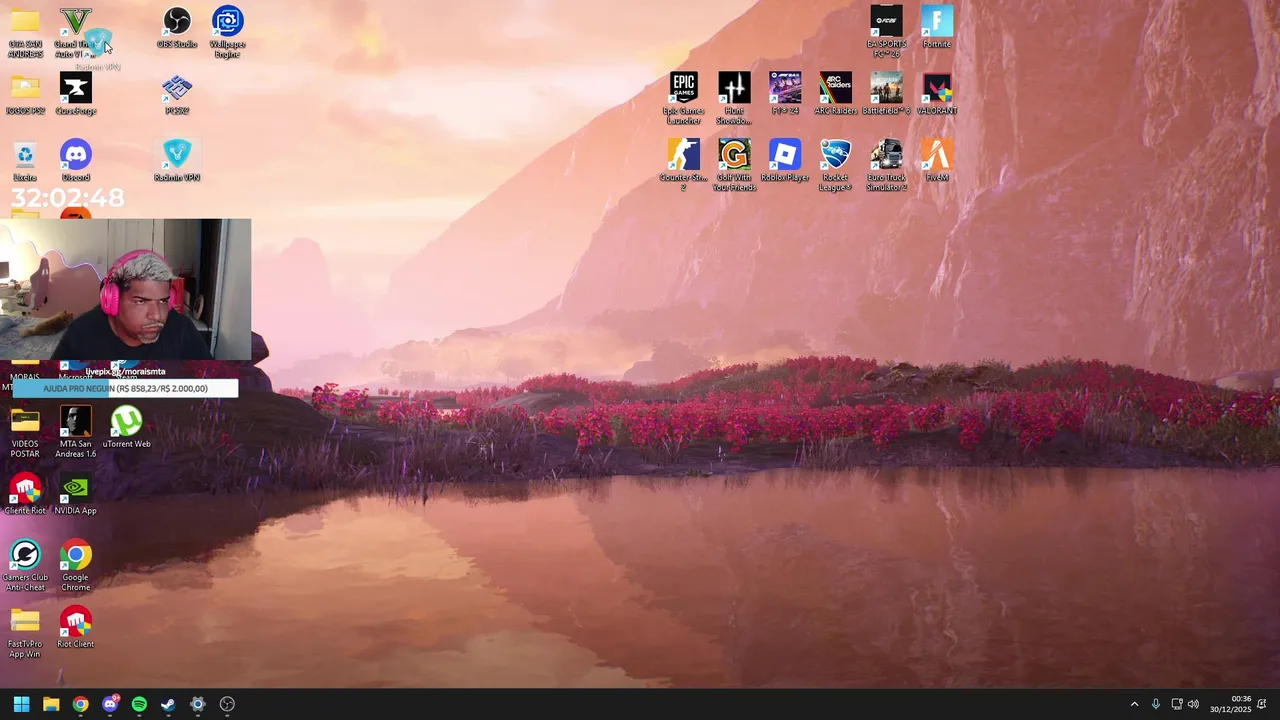
Task: Launch the Roblox Player shortcut
Action: (x=785, y=161)
